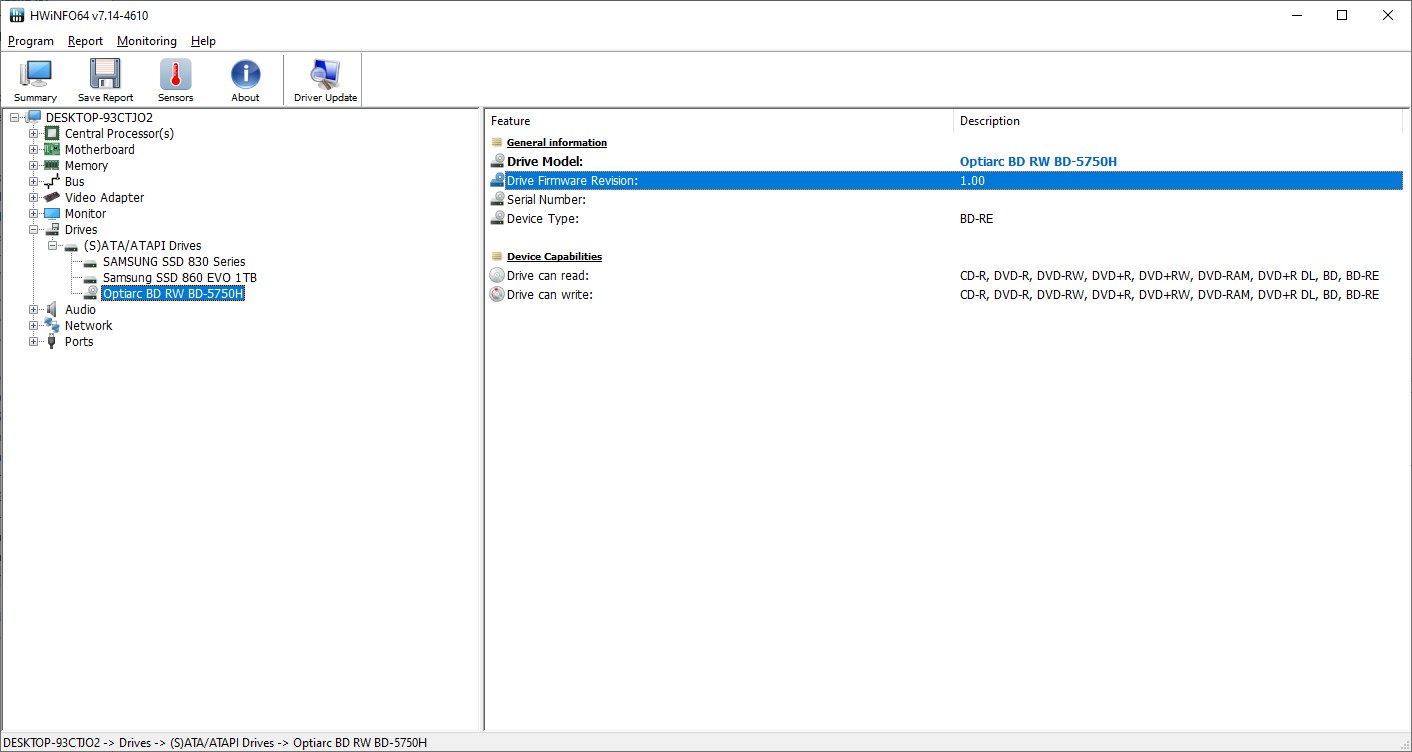Expand the Central Processor(s) node
1412x752 pixels.
[33, 133]
